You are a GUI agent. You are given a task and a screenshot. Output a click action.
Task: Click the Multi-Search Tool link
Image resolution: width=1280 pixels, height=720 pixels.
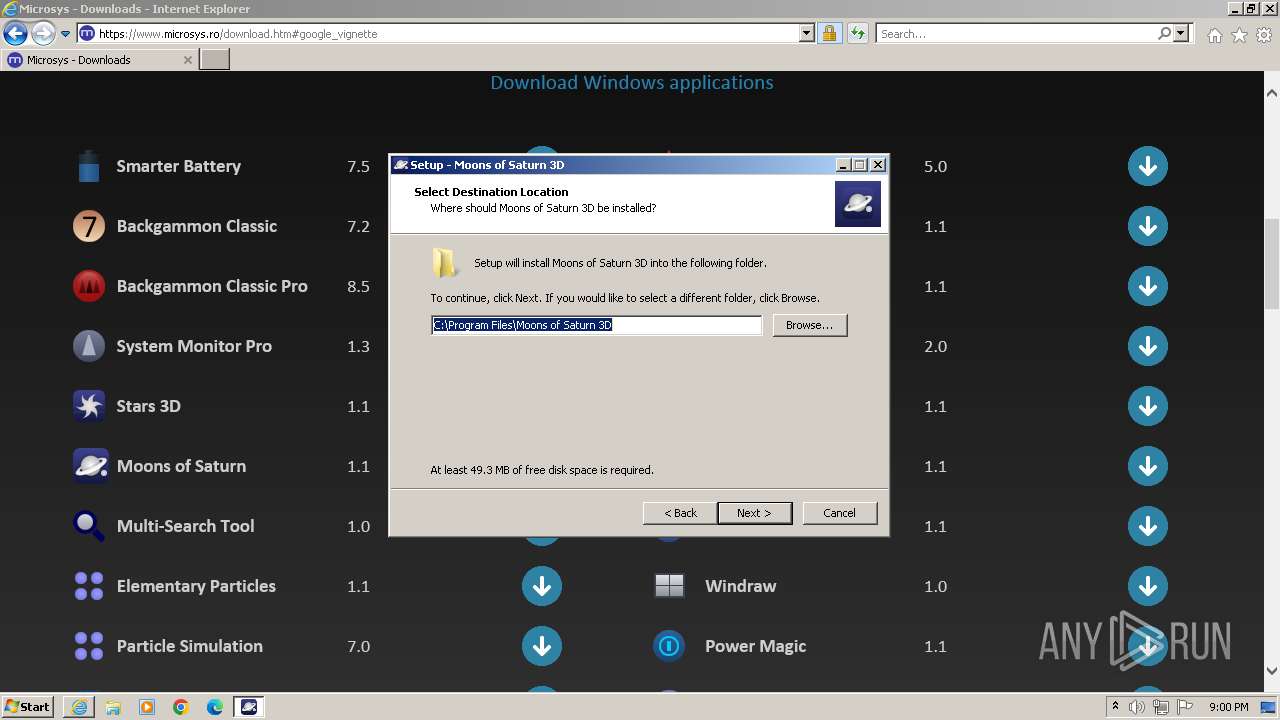pos(185,526)
